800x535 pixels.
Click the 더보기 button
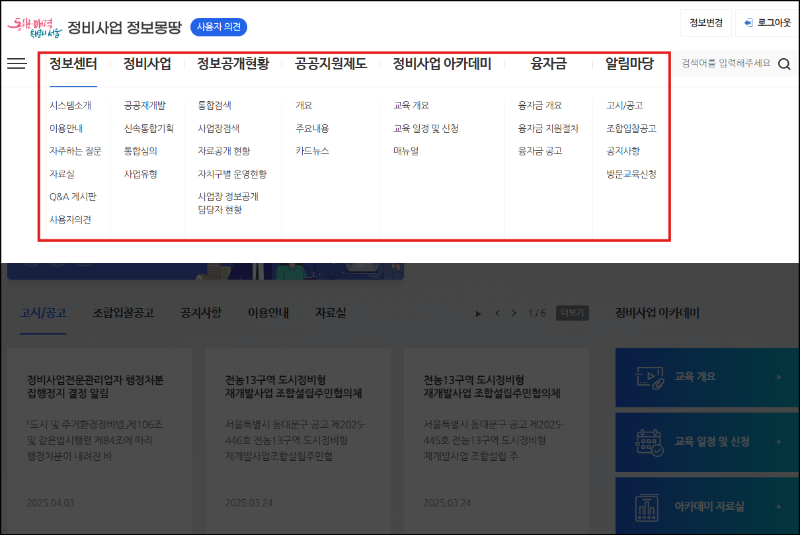572,313
